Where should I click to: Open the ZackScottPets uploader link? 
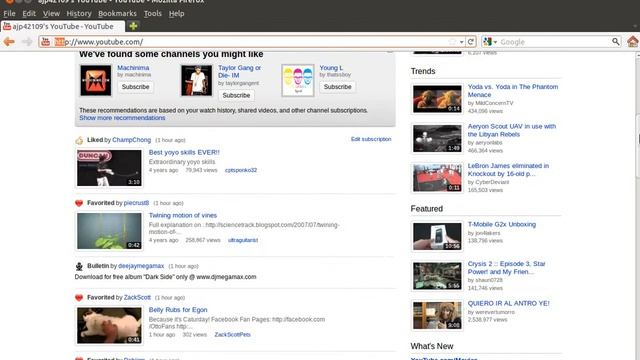(233, 335)
